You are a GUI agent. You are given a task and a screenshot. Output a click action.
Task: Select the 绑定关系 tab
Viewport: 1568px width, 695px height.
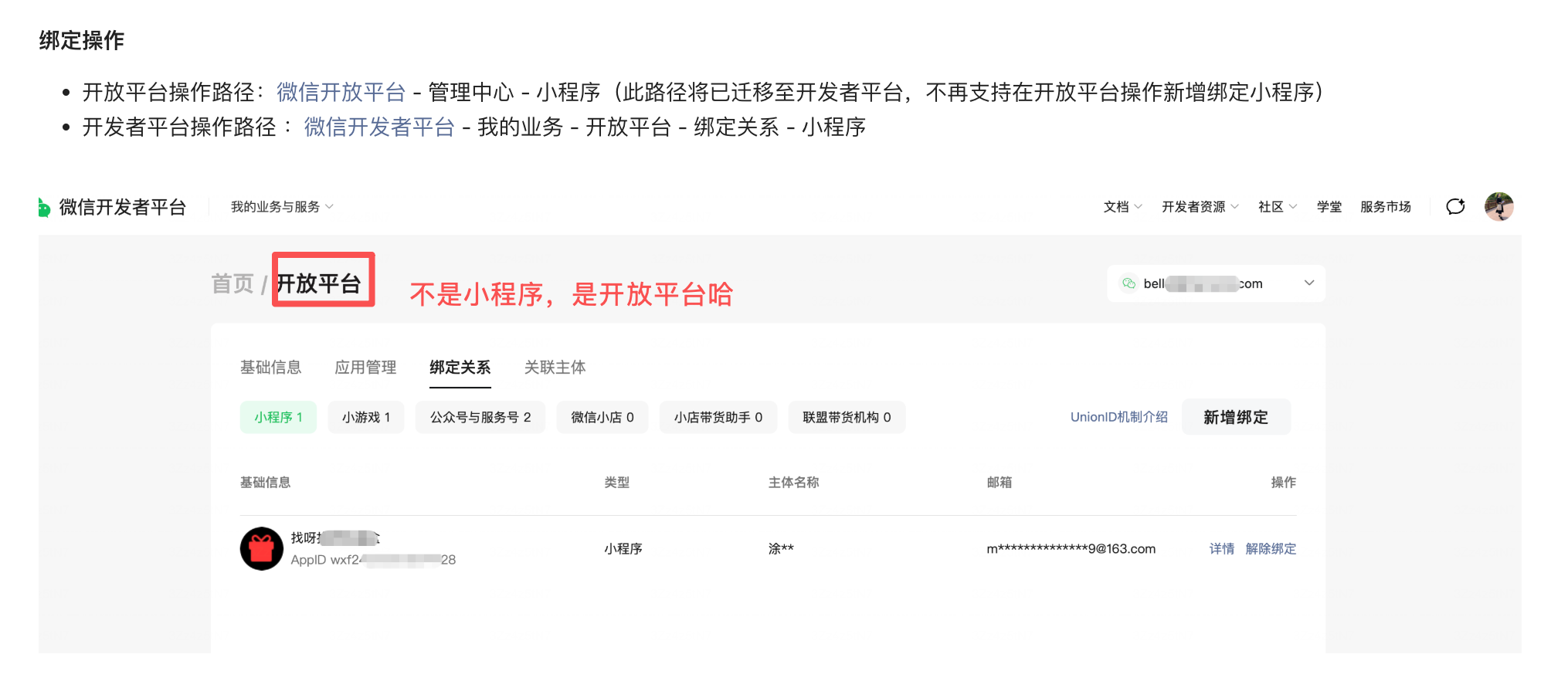click(x=460, y=368)
